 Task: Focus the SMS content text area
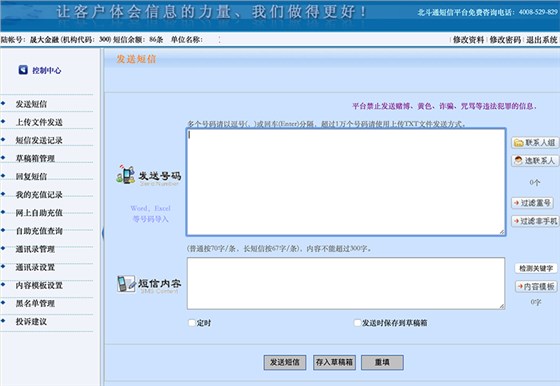pos(346,284)
